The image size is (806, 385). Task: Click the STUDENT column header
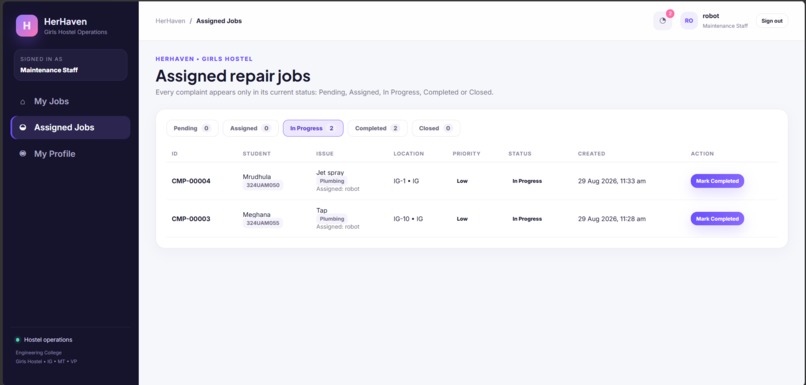click(x=257, y=154)
